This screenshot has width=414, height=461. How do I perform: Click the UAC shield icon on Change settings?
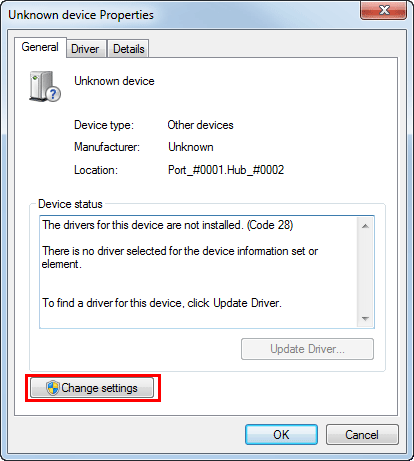53,388
